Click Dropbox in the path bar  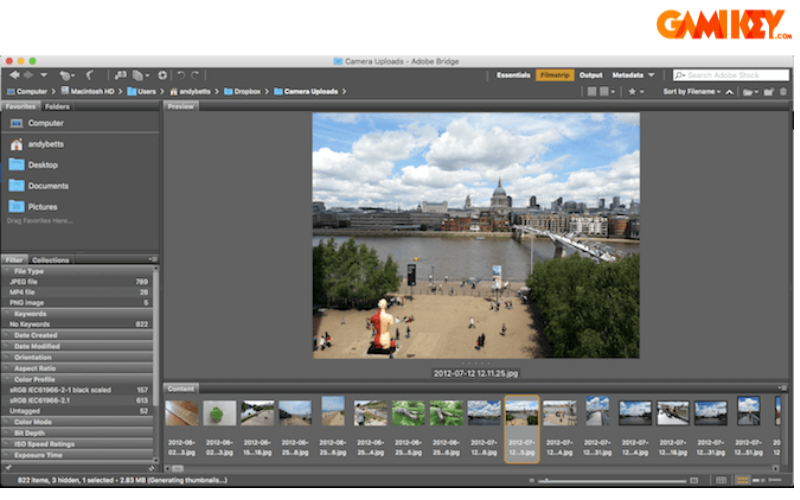(x=242, y=91)
